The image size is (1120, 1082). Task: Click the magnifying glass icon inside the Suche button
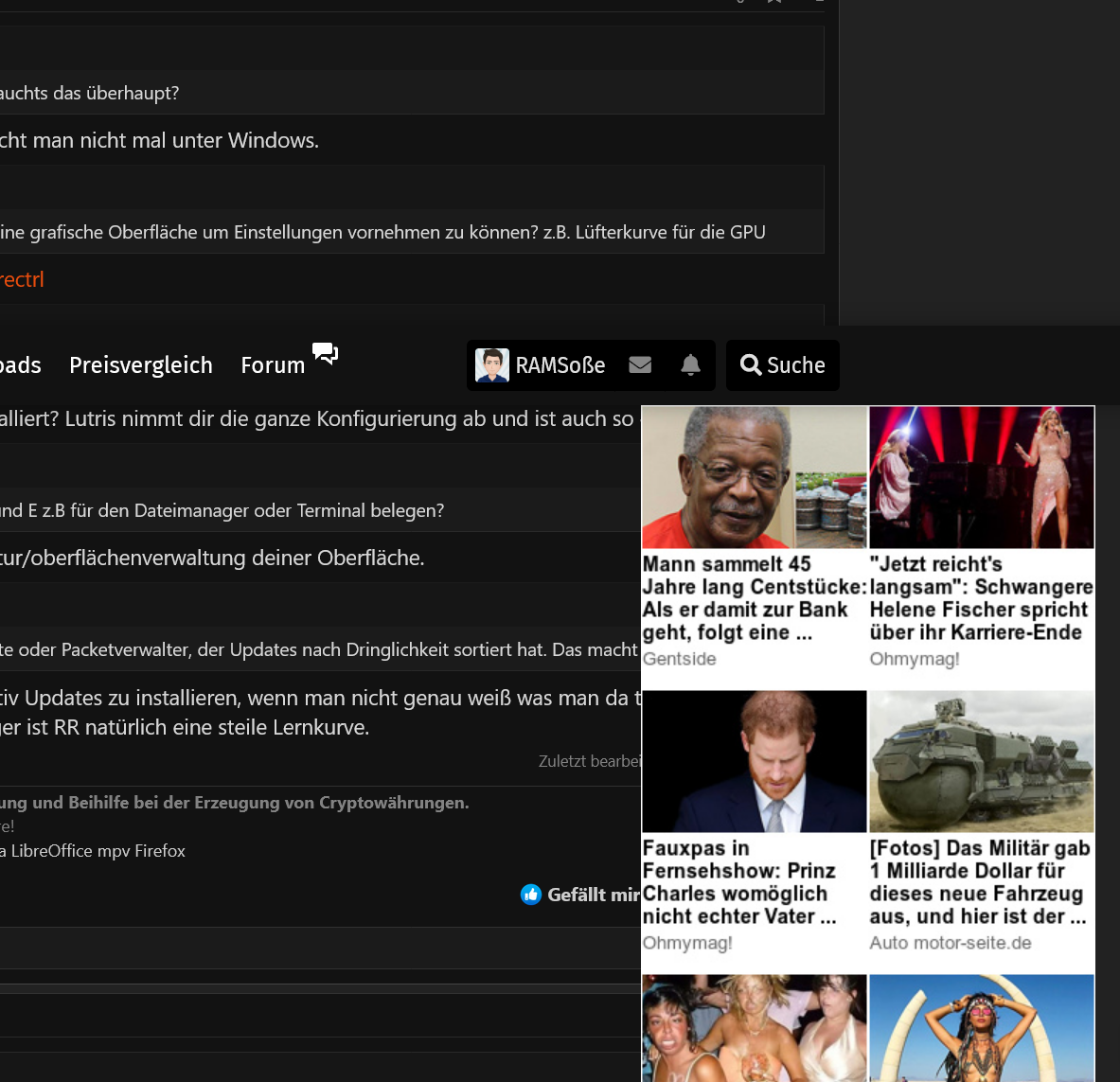point(751,364)
